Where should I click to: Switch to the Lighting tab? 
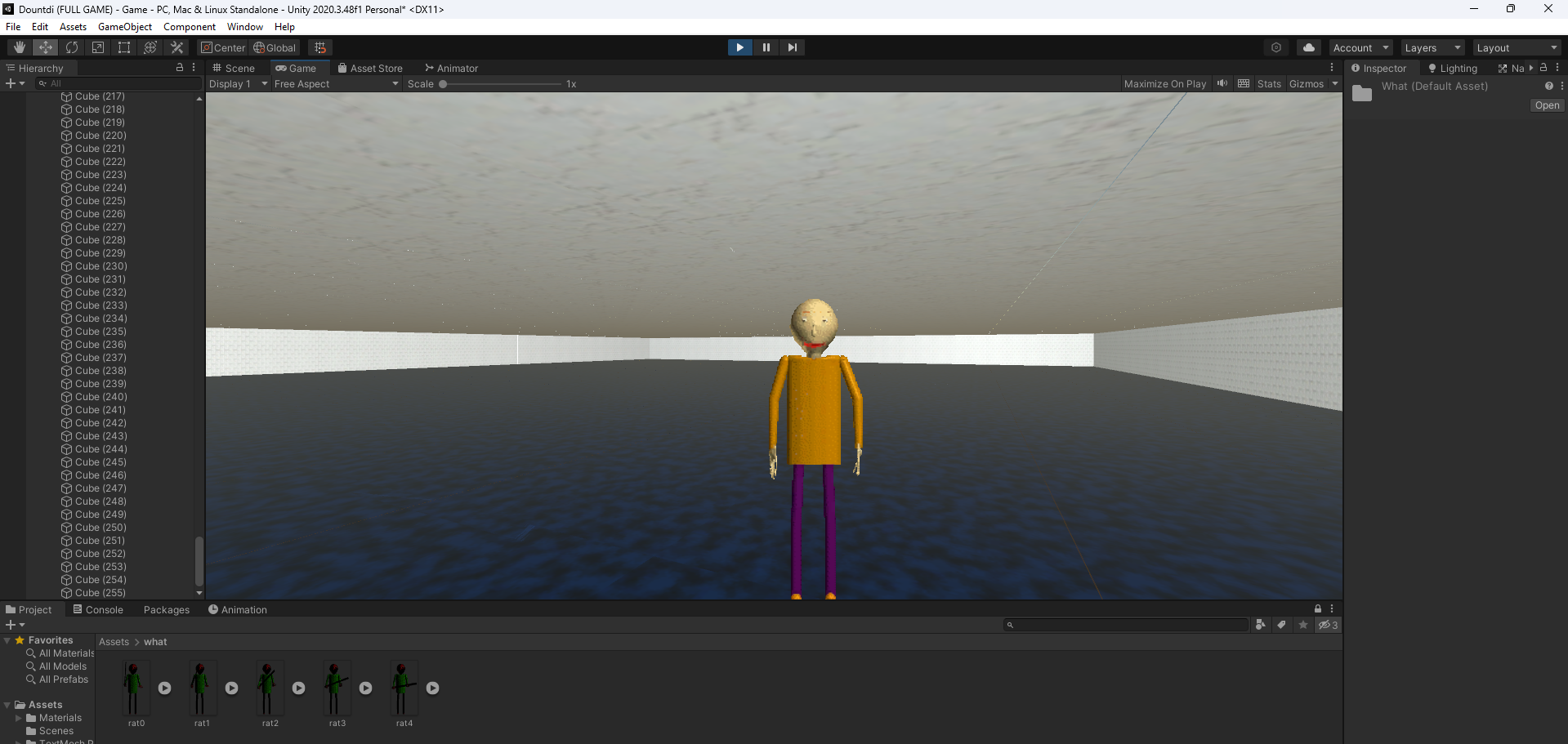click(1453, 68)
